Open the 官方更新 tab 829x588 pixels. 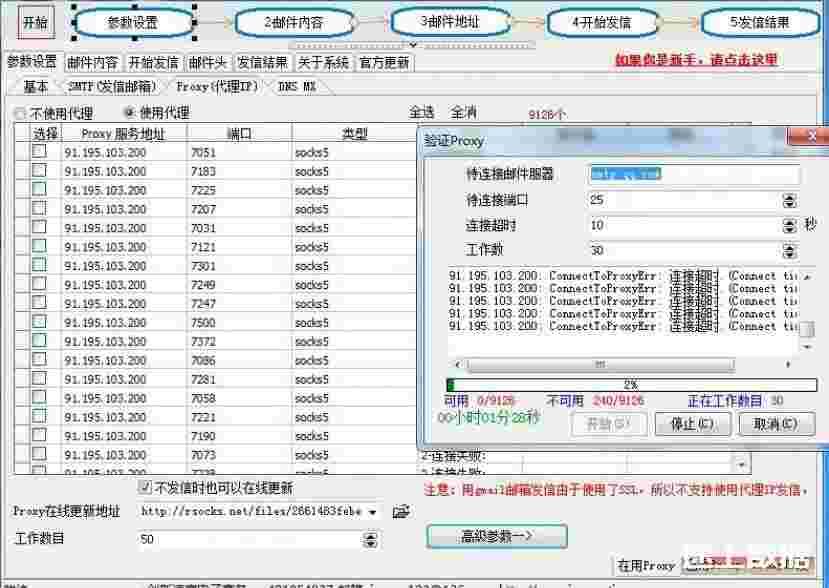tap(384, 63)
